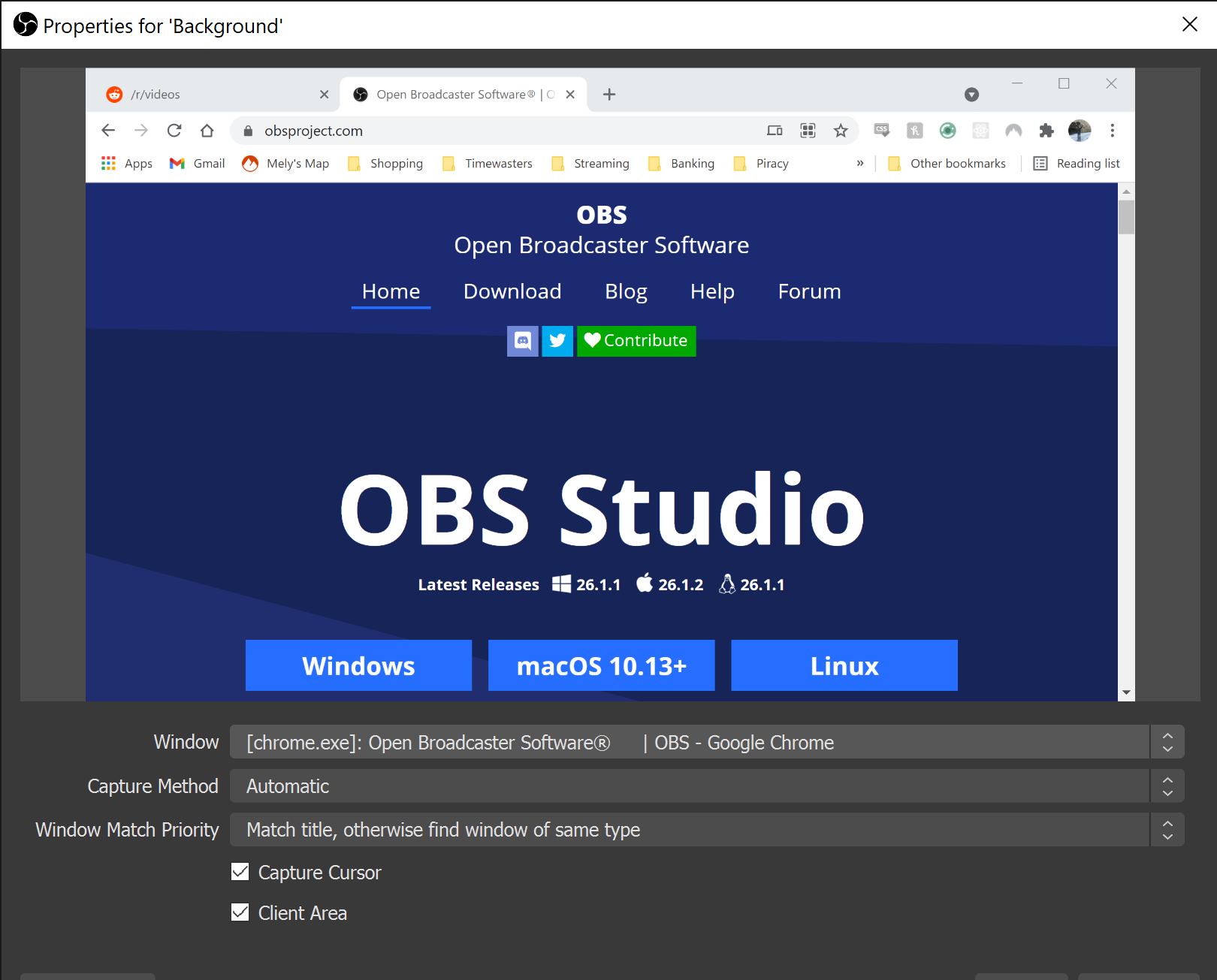Click the Chrome profile avatar

[x=1080, y=131]
